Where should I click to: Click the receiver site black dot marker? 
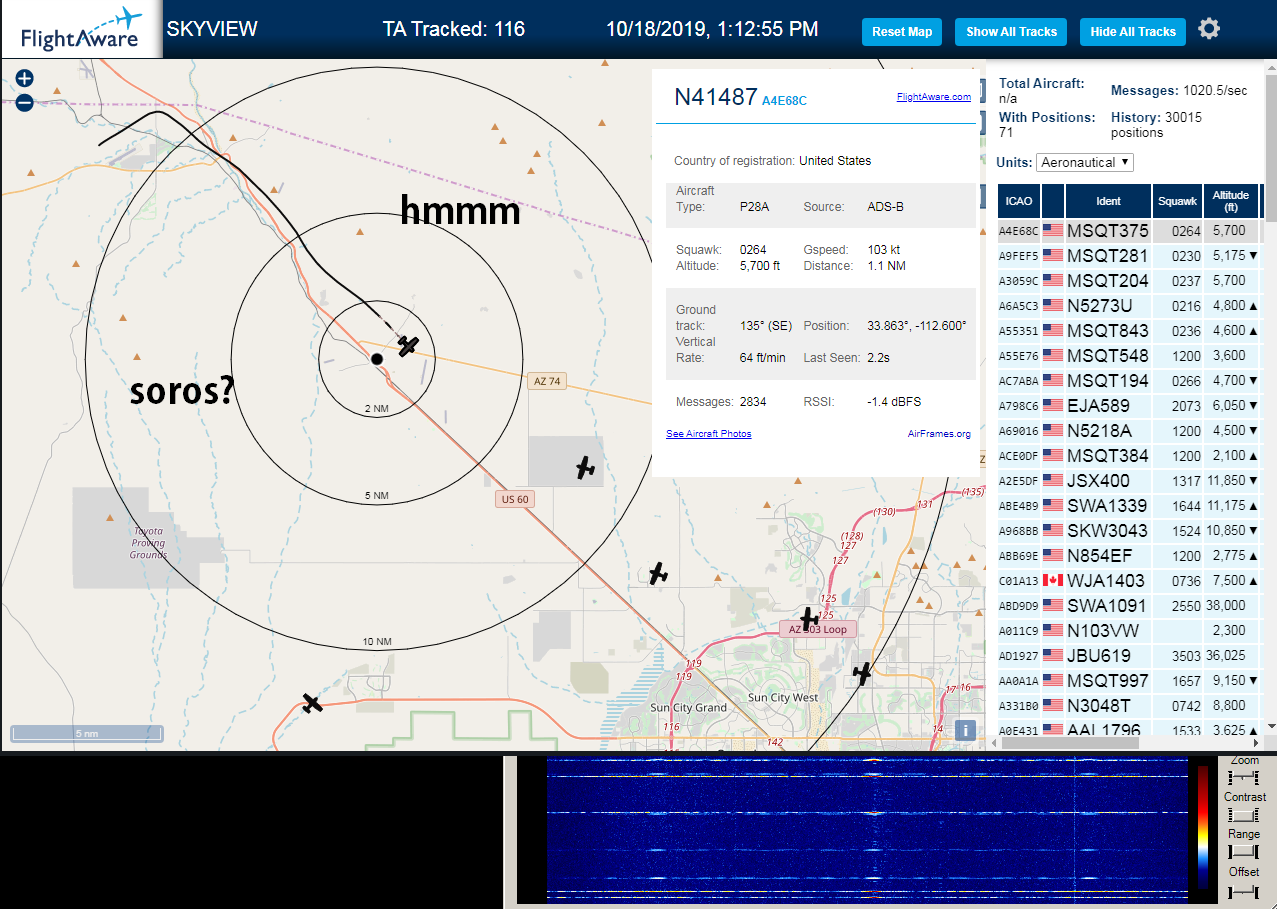[x=377, y=358]
